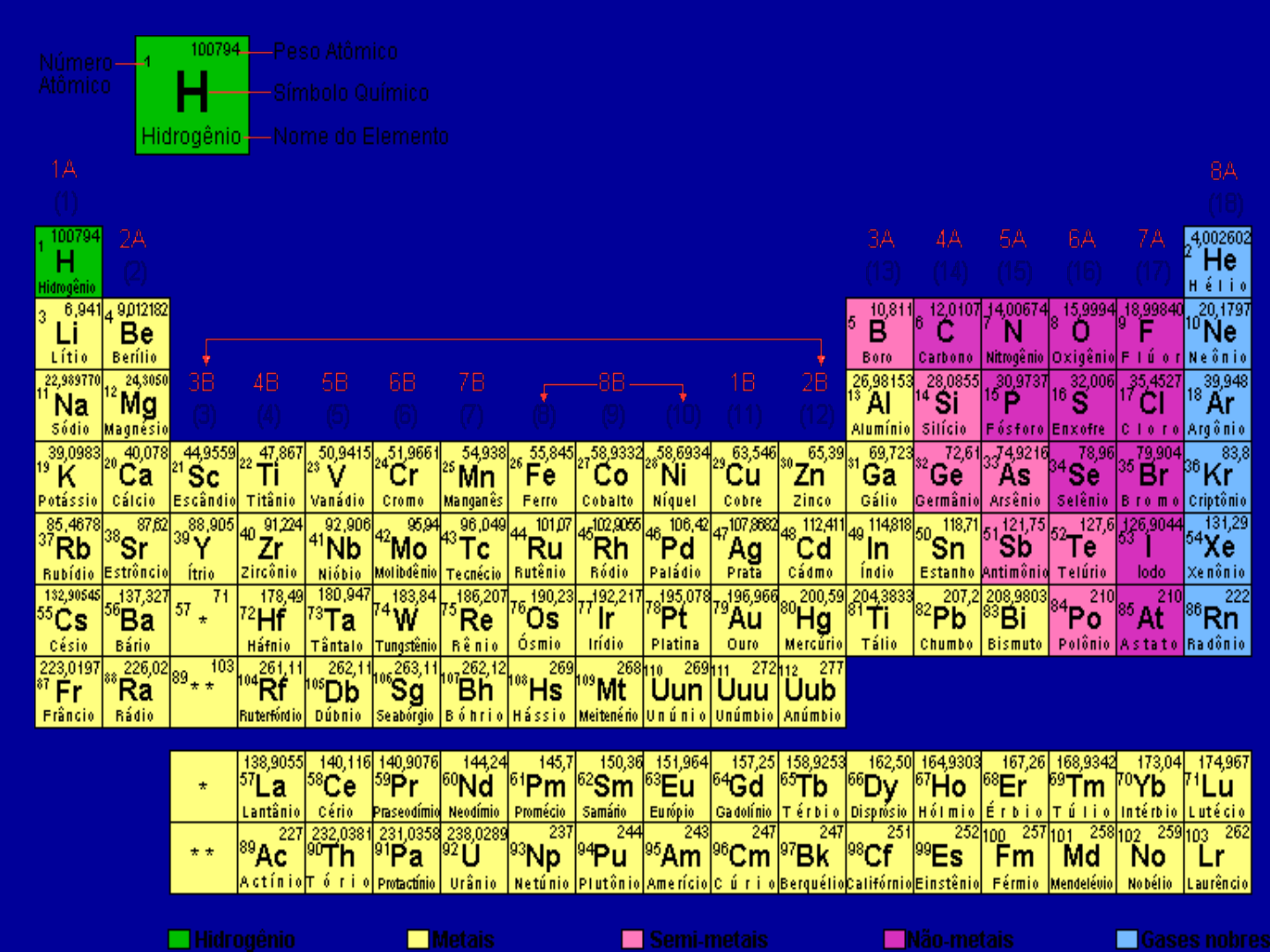Select the Cálcio (Ca) element cell
This screenshot has height=952, width=1270.
point(137,477)
